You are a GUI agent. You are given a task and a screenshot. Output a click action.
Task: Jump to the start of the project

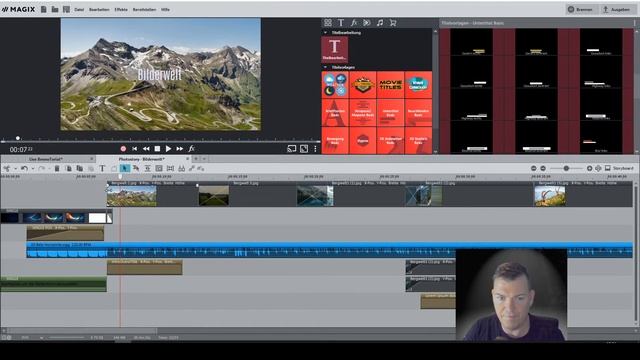(x=134, y=149)
